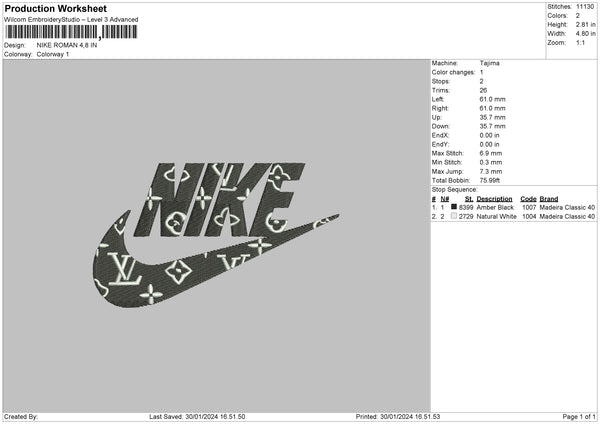Click the 'Code' column header

coord(528,199)
